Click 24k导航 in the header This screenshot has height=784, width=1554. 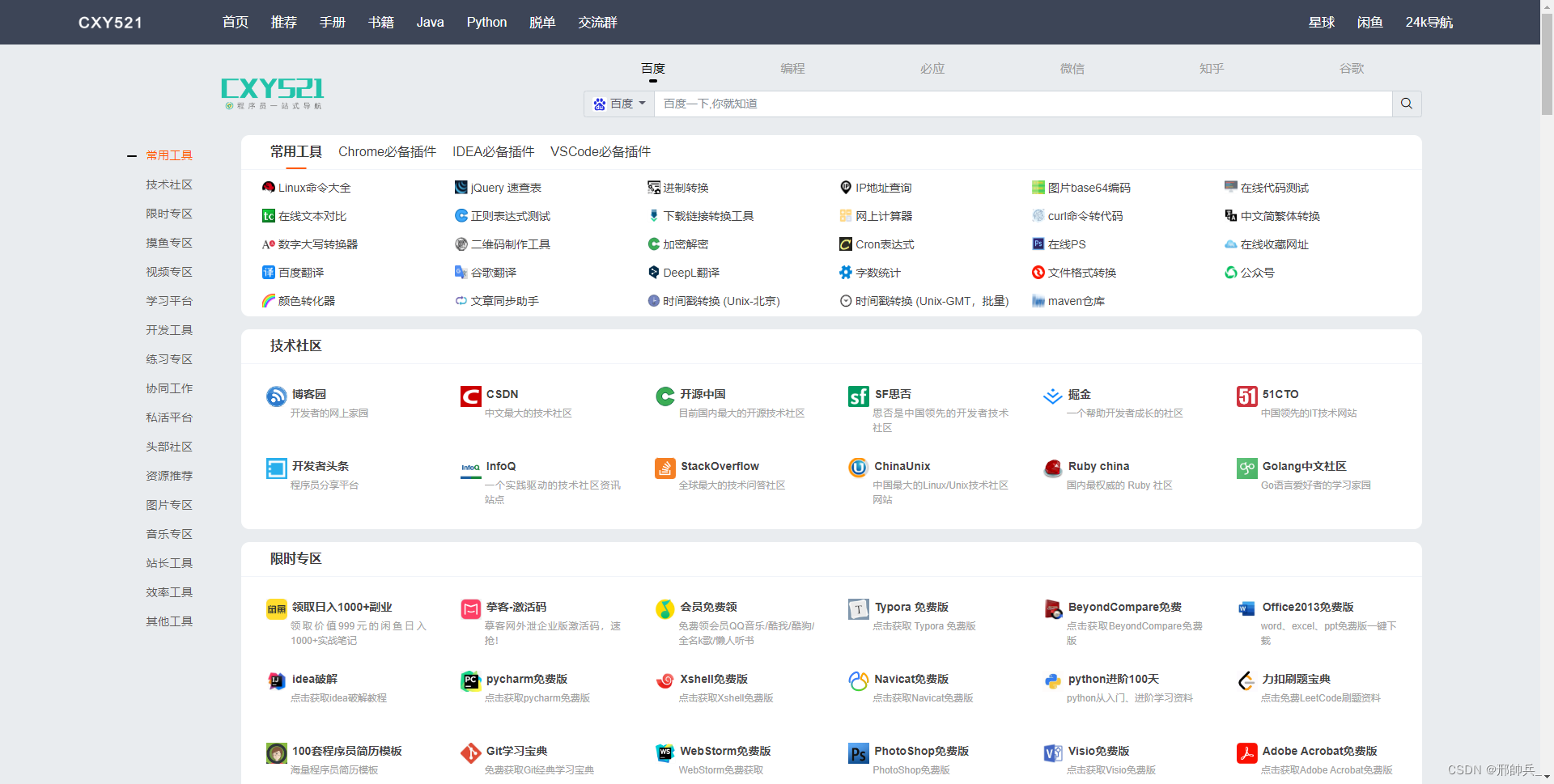point(1429,22)
